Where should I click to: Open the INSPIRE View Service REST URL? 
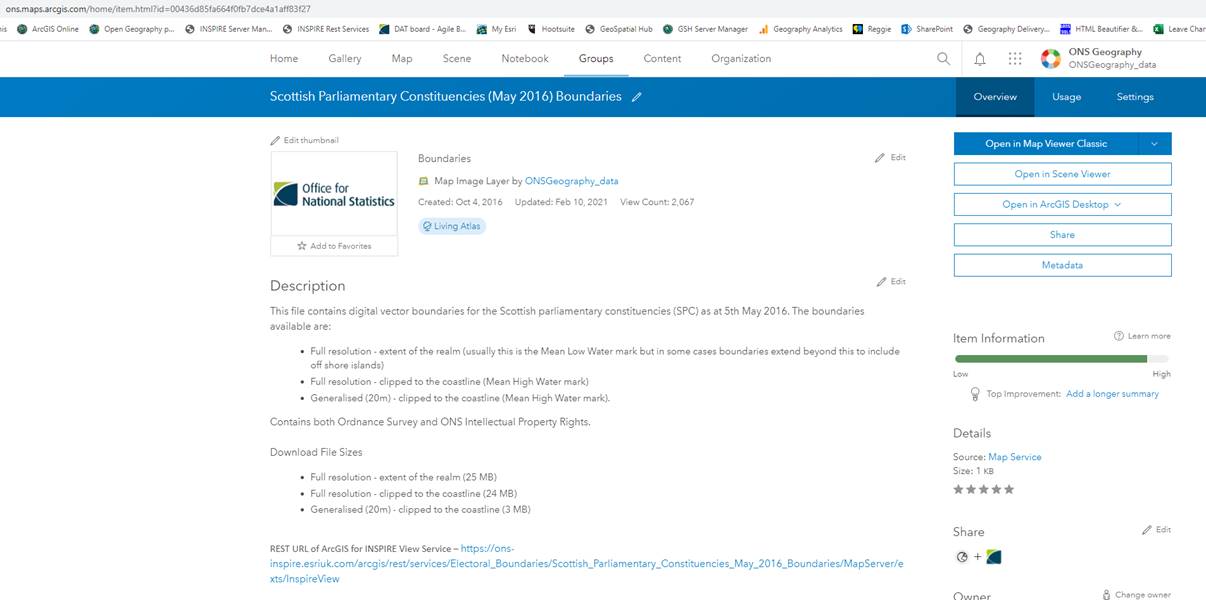coord(587,564)
